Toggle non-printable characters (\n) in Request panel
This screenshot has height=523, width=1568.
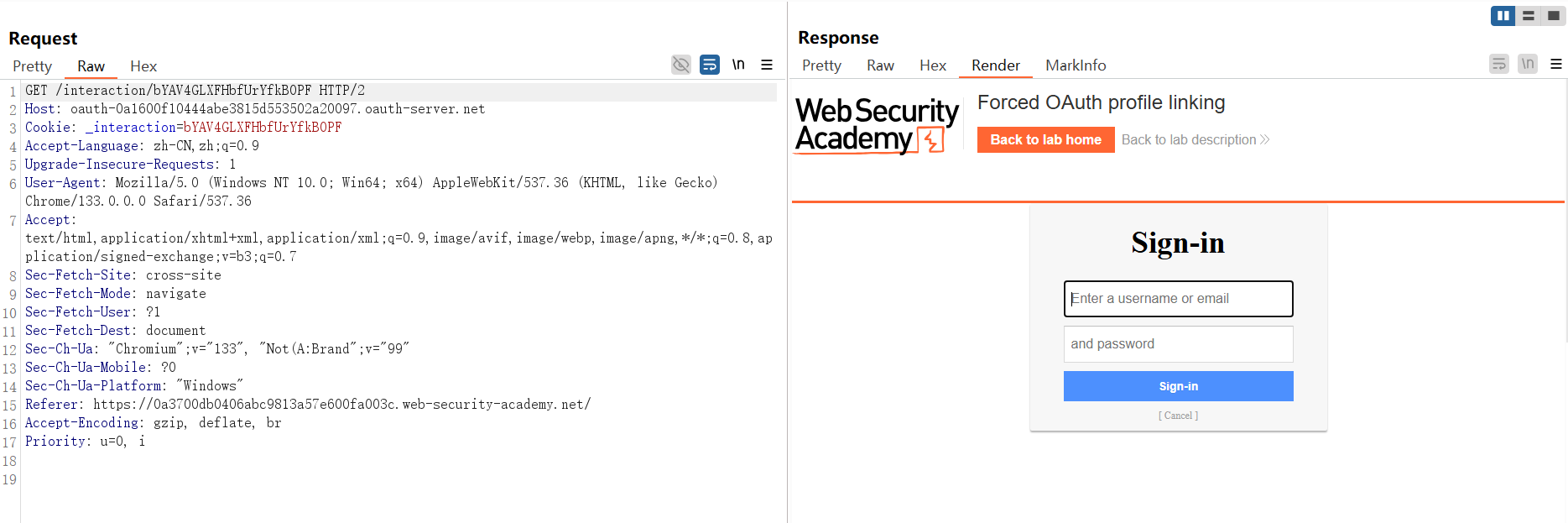(x=738, y=65)
